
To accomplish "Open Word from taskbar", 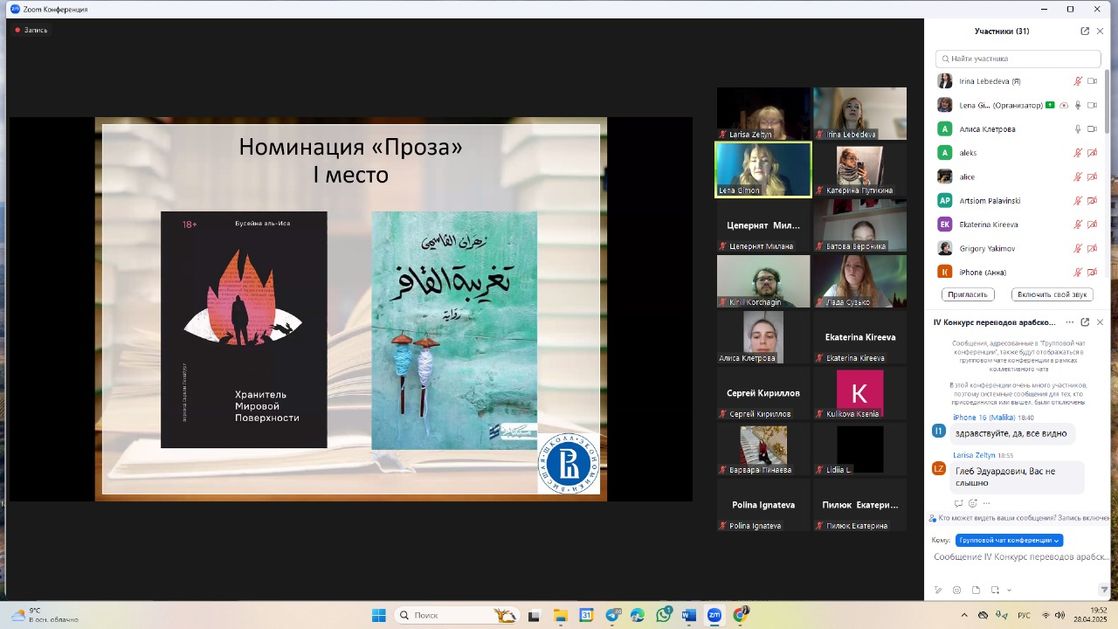I will (688, 615).
